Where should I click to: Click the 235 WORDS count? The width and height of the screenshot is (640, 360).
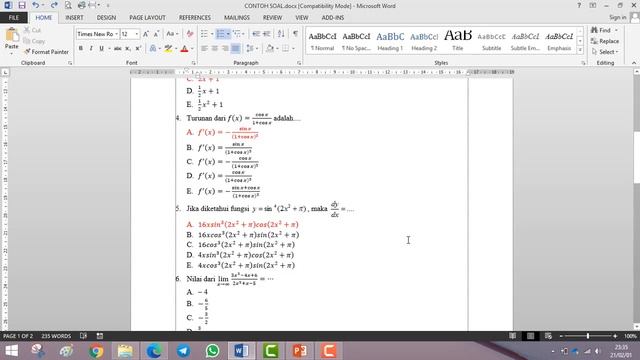56,336
